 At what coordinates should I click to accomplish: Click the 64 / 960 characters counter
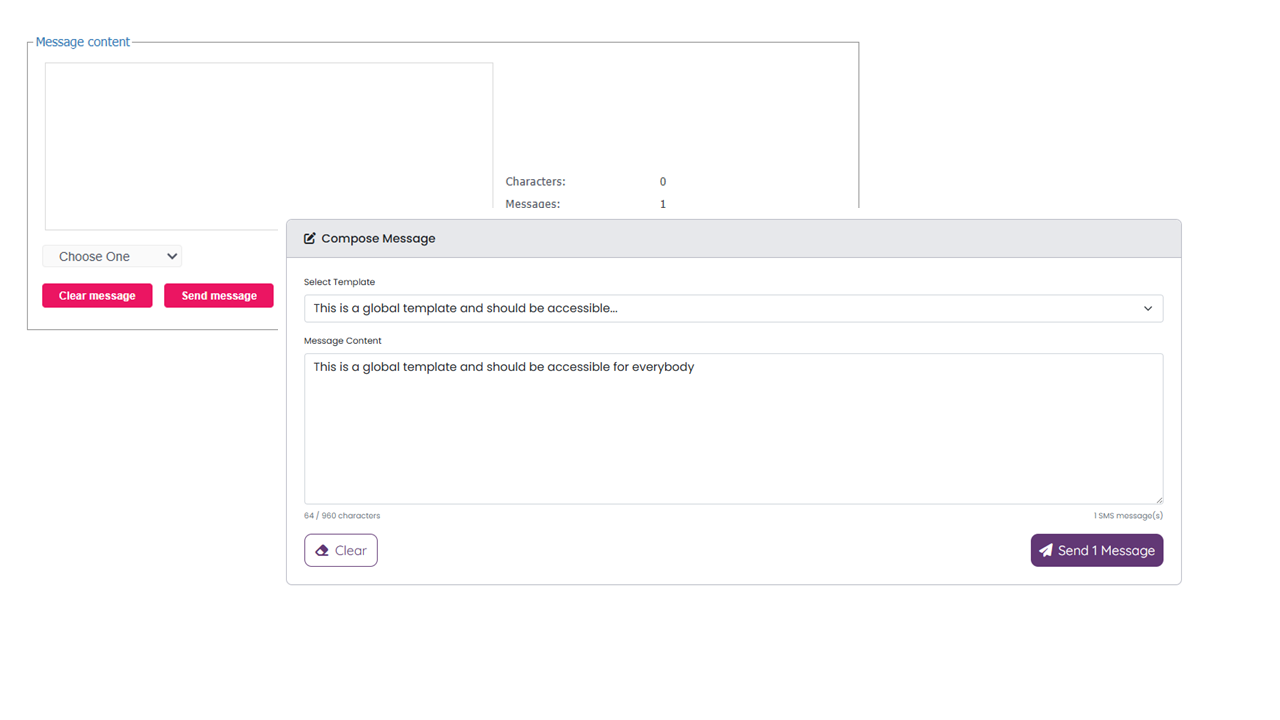click(342, 516)
